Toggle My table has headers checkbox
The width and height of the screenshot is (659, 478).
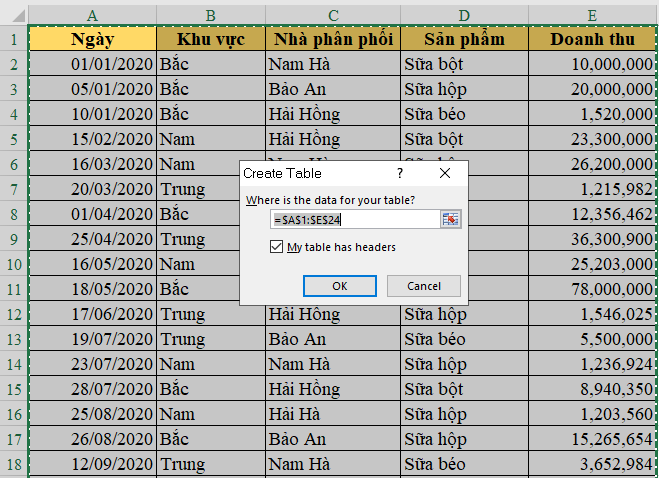tap(276, 247)
